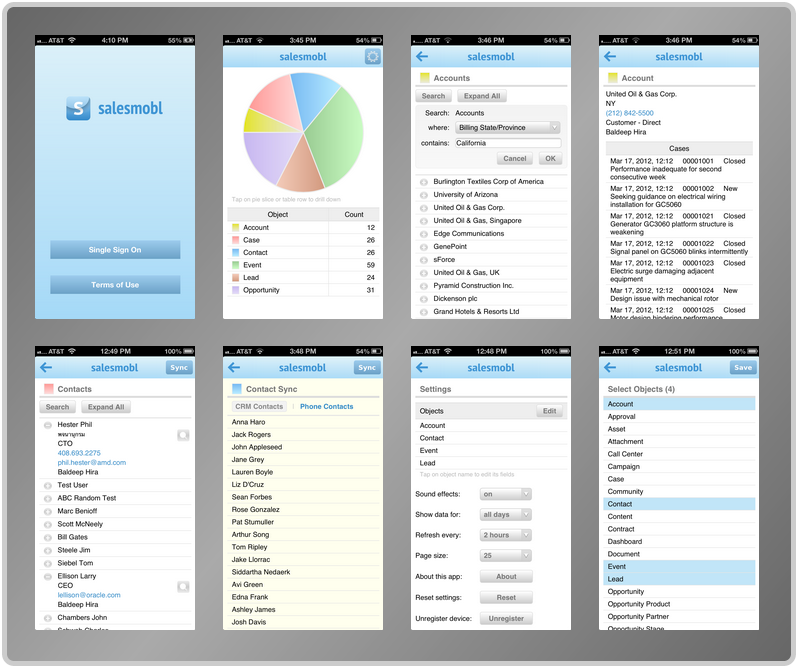Toggle Contact in Select Objects list
The width and height of the screenshot is (800, 666).
click(679, 504)
